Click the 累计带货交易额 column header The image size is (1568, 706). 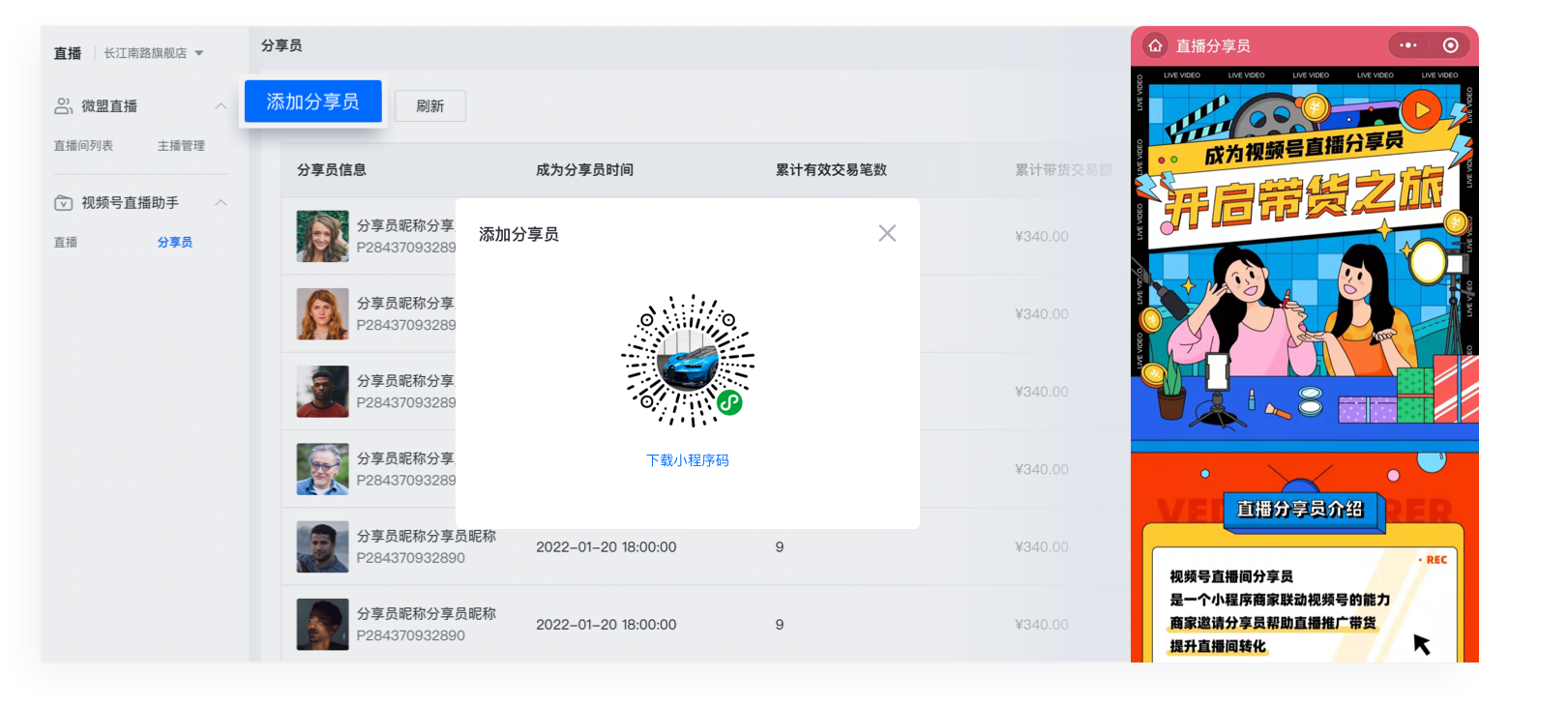(1063, 170)
